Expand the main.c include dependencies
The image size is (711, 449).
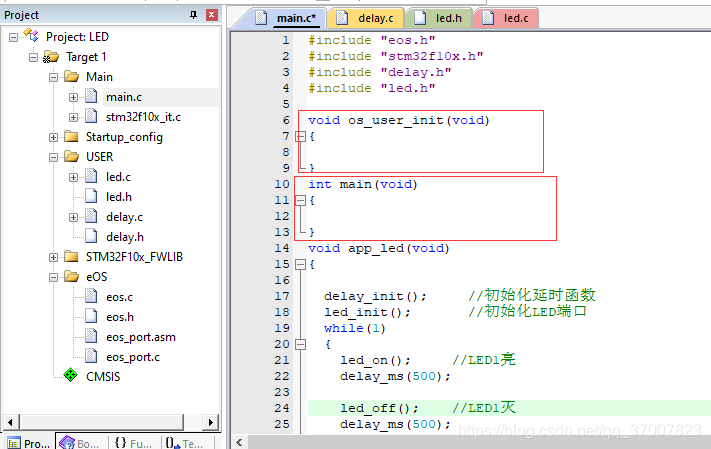(x=73, y=97)
